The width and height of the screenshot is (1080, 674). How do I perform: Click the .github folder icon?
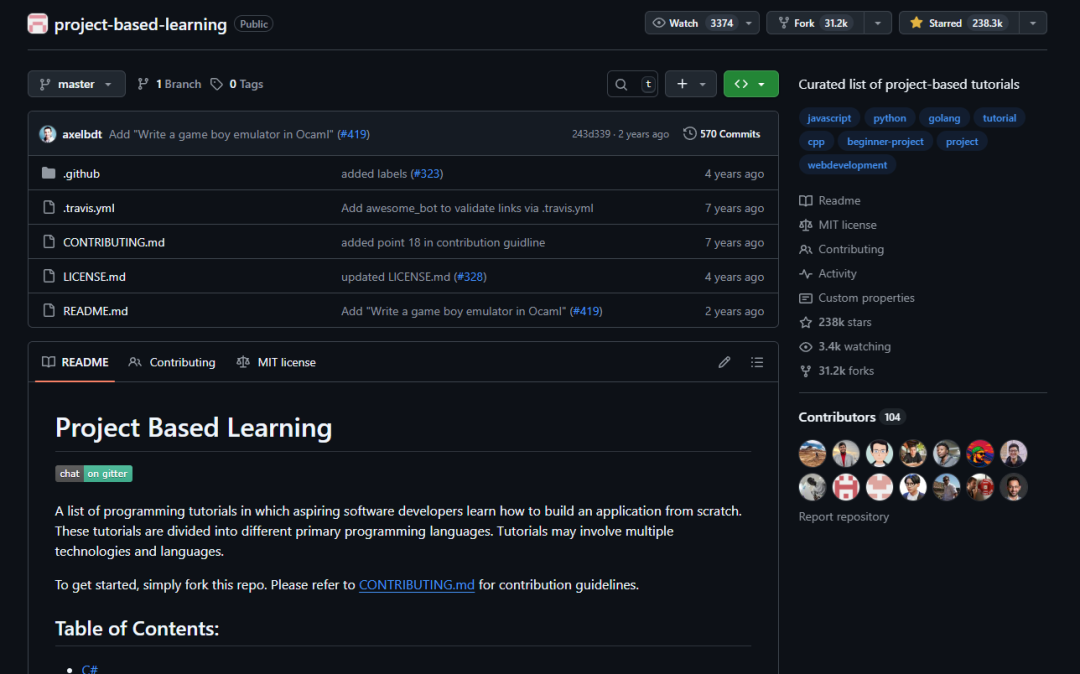(48, 173)
